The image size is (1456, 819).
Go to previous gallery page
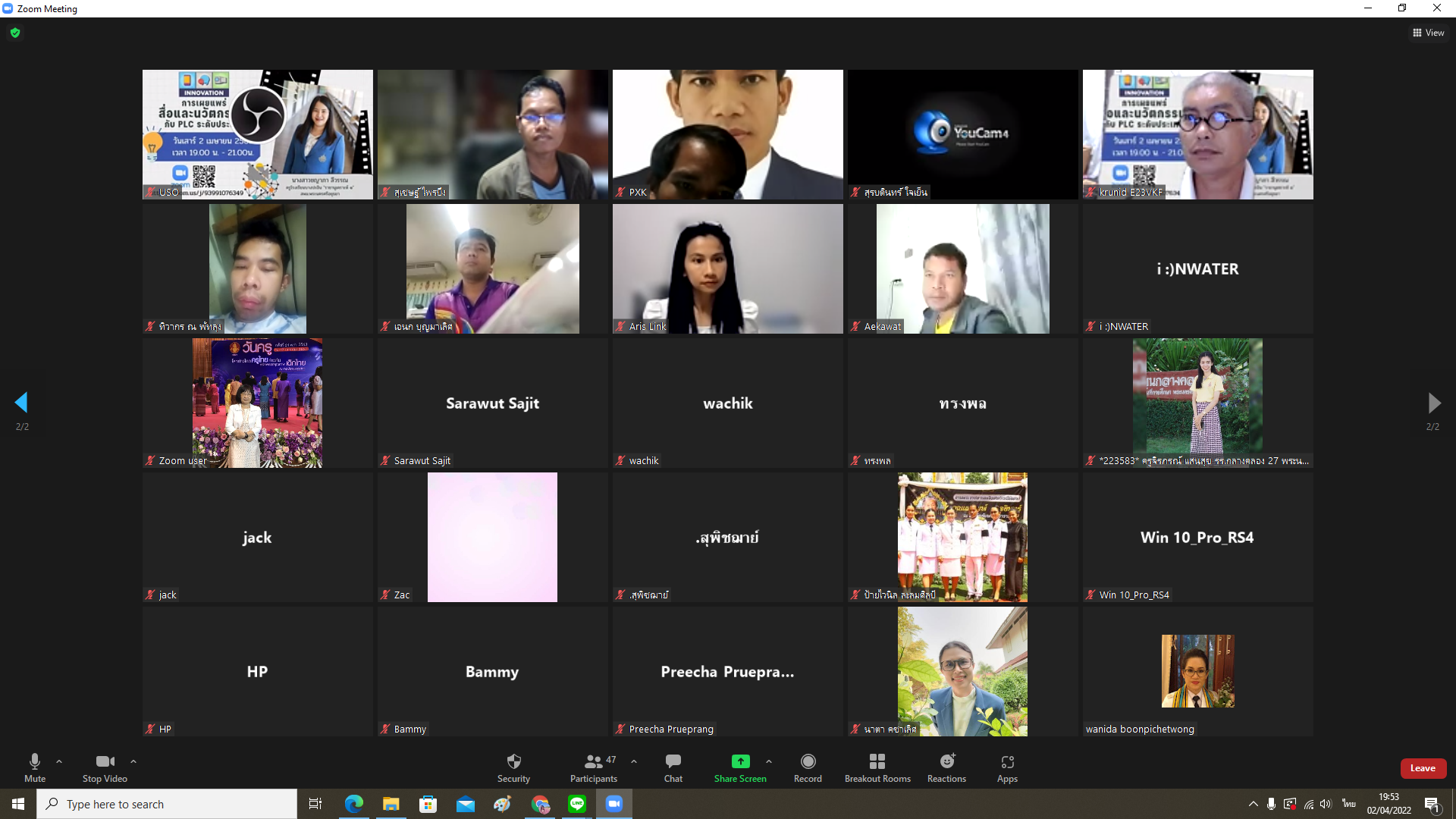click(x=21, y=402)
